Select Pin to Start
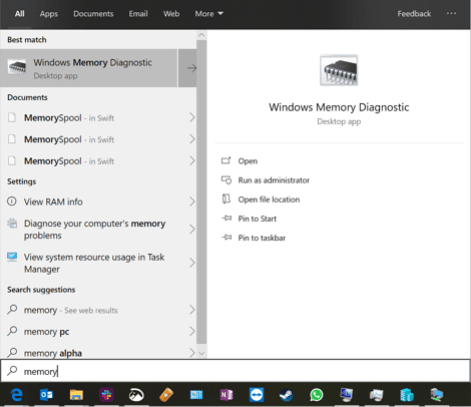Image resolution: width=471 pixels, height=407 pixels. pyautogui.click(x=257, y=219)
